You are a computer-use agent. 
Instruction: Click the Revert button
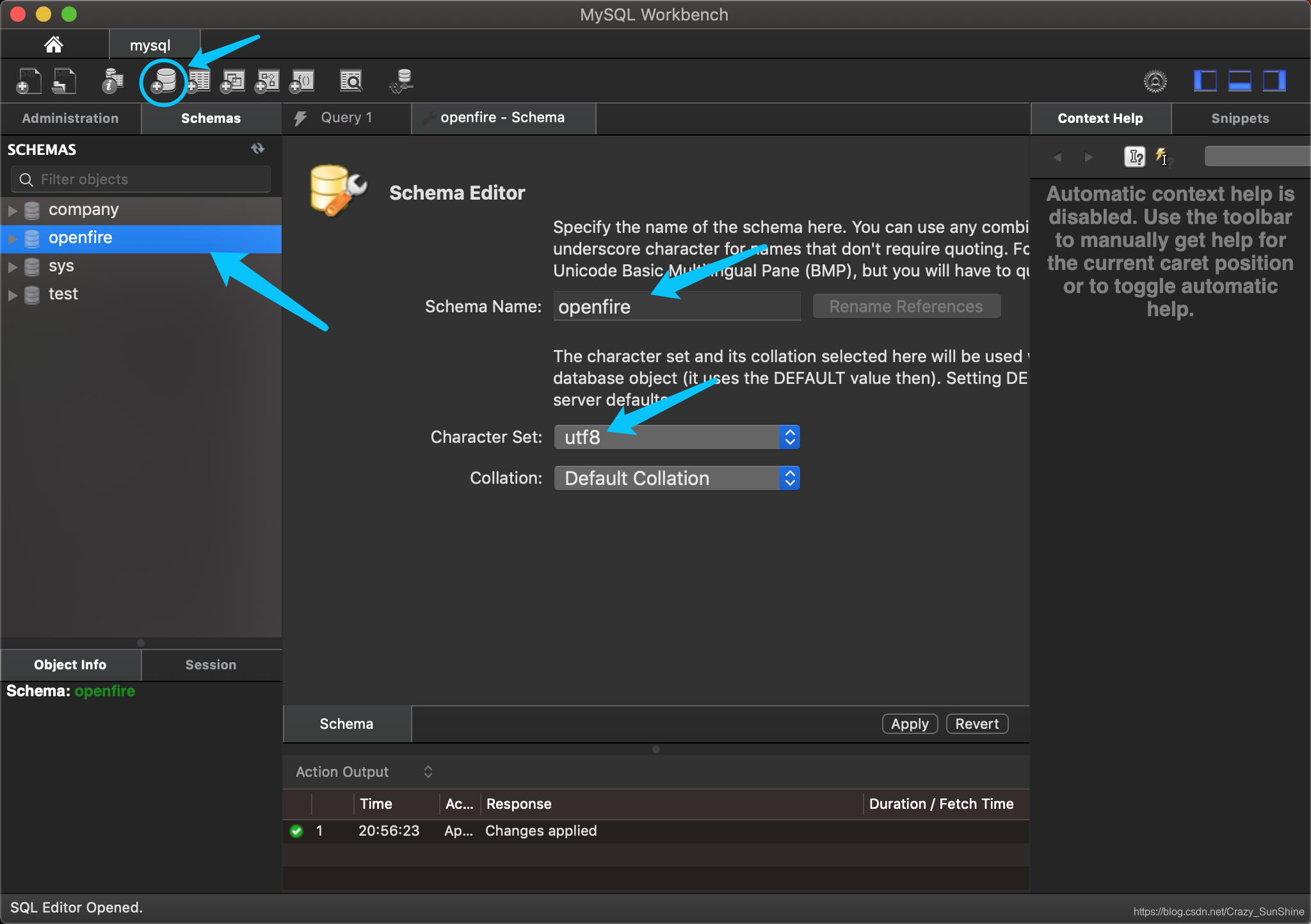[977, 724]
